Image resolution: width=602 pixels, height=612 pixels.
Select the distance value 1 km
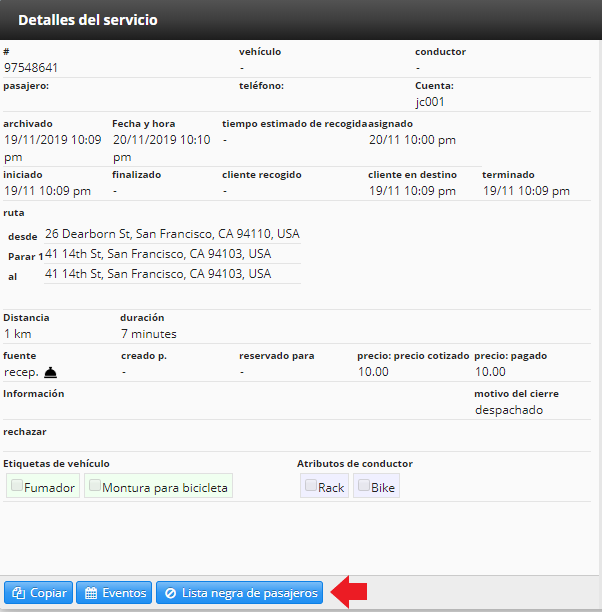pyautogui.click(x=18, y=334)
